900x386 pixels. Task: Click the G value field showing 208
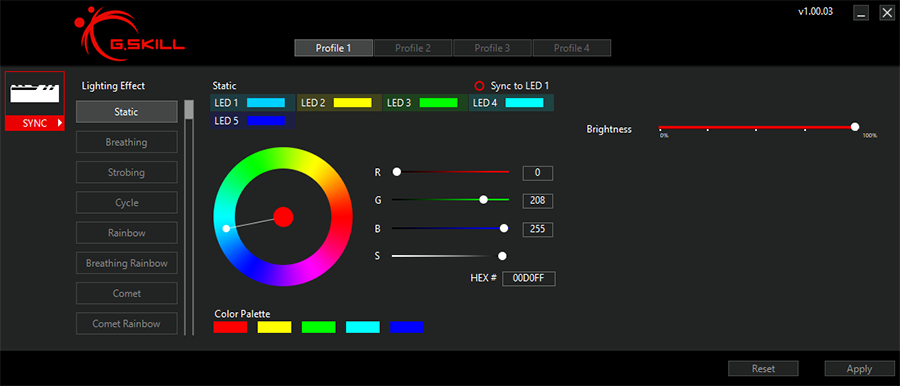538,201
